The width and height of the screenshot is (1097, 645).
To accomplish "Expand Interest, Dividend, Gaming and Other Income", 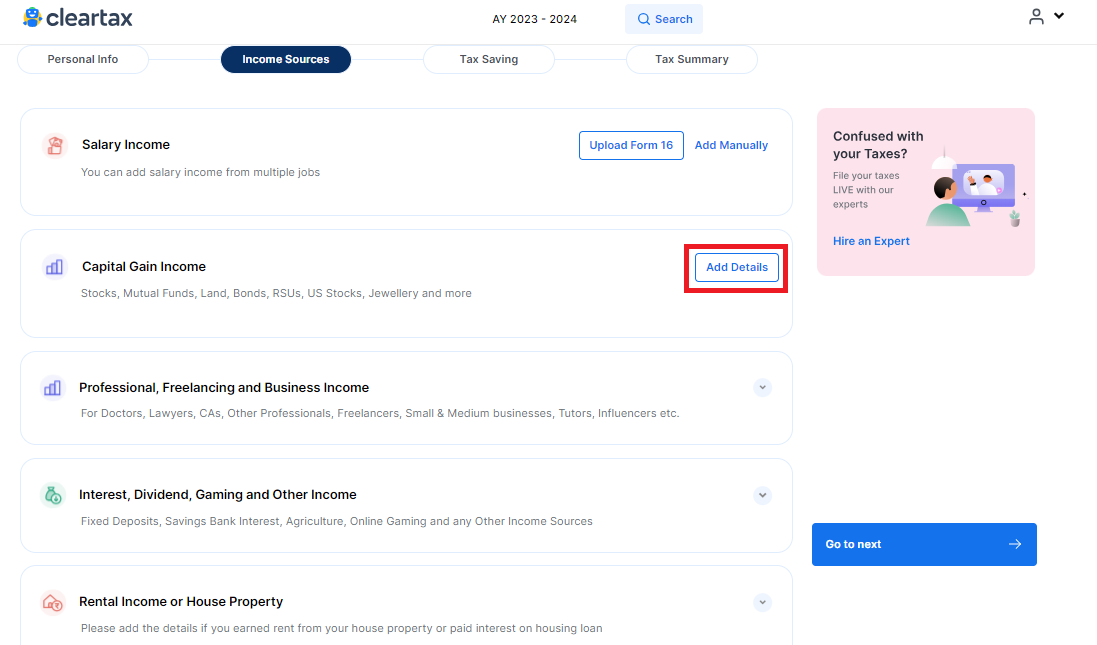I will [x=763, y=495].
